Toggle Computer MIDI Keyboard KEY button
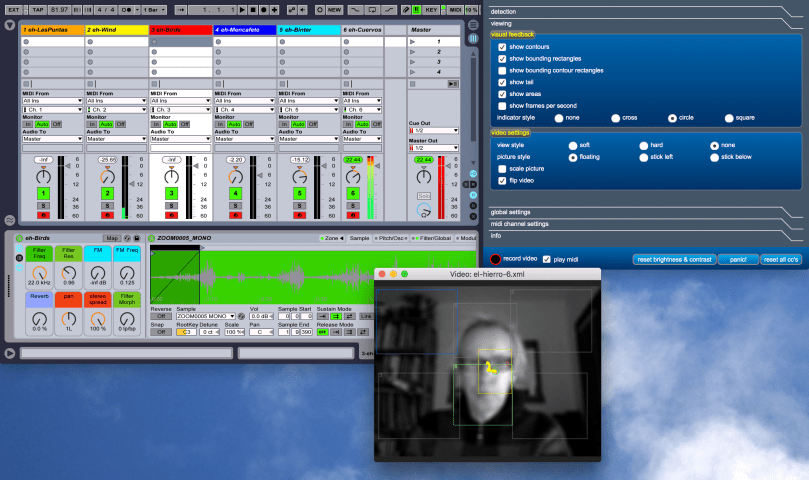 point(431,9)
